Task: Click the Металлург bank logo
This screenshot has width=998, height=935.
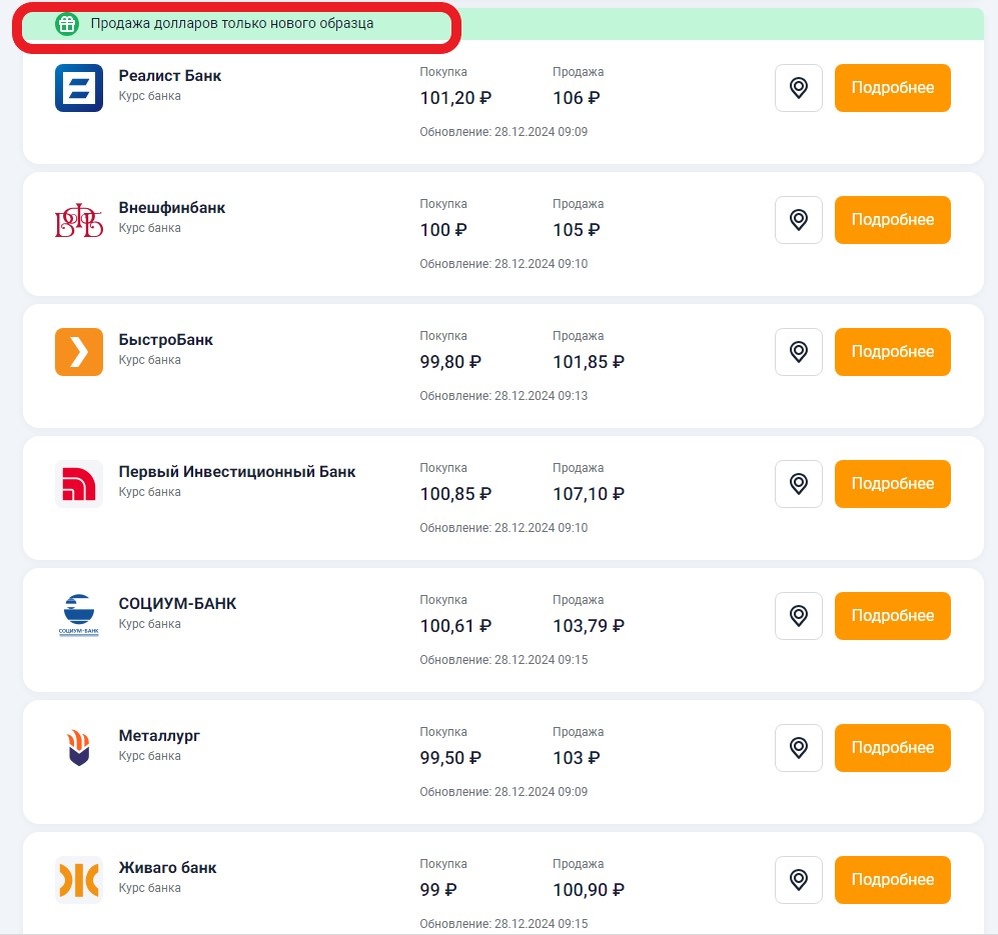Action: click(x=79, y=748)
